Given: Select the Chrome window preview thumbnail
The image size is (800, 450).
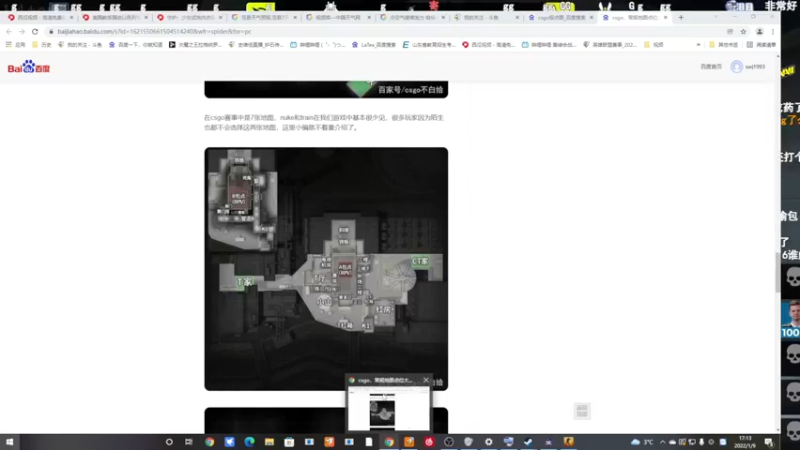Looking at the screenshot, I should click(x=388, y=408).
